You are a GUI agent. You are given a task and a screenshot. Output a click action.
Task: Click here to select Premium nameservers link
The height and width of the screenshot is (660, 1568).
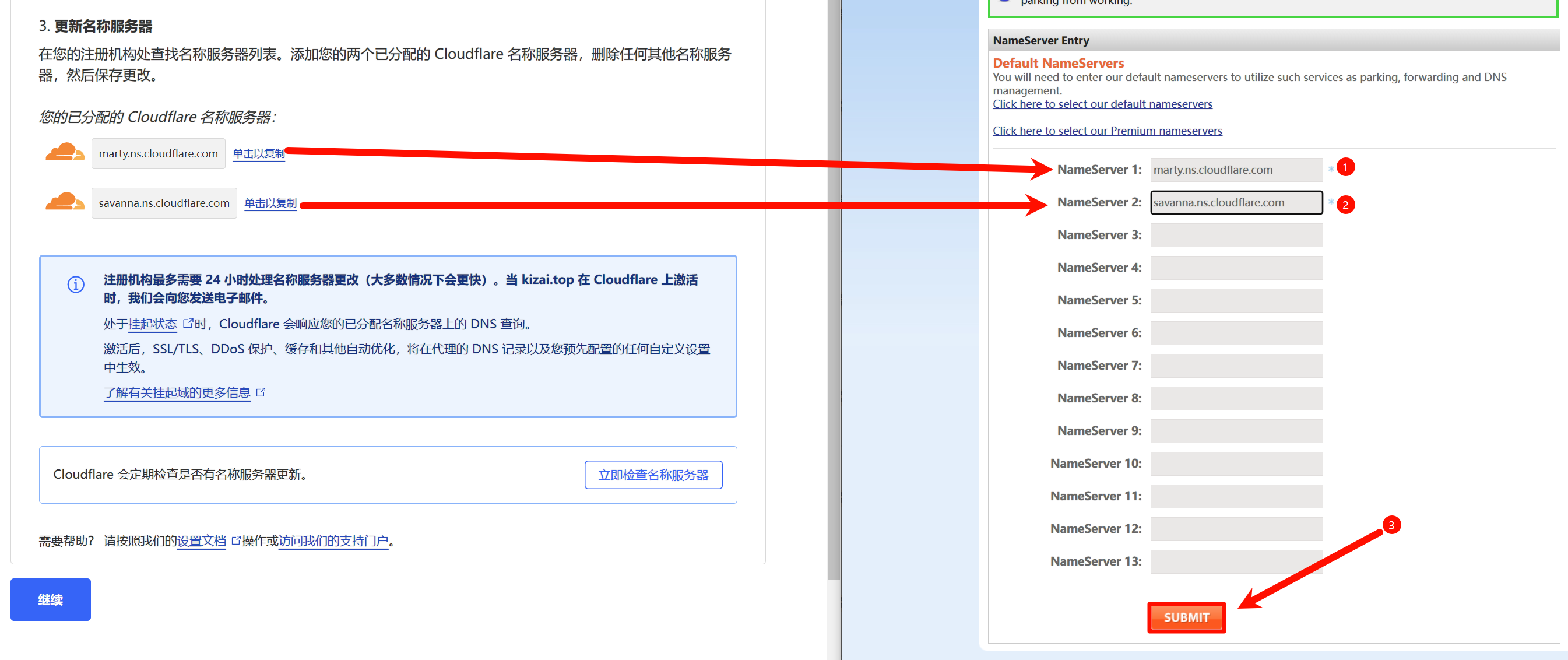[1107, 131]
